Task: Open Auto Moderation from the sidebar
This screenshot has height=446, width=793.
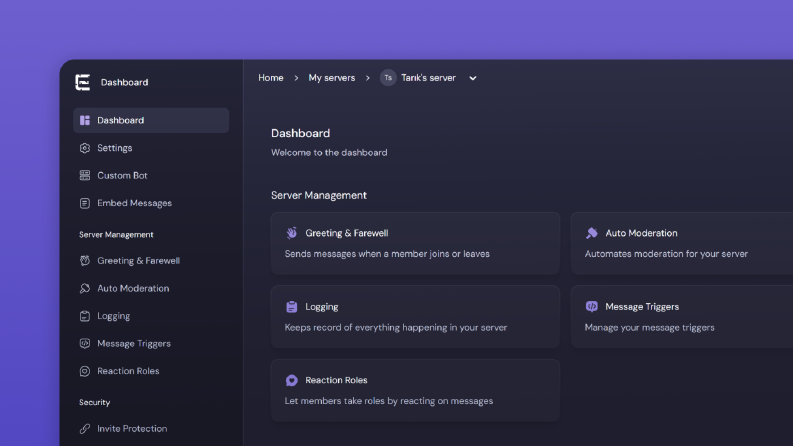Action: [x=151, y=288]
